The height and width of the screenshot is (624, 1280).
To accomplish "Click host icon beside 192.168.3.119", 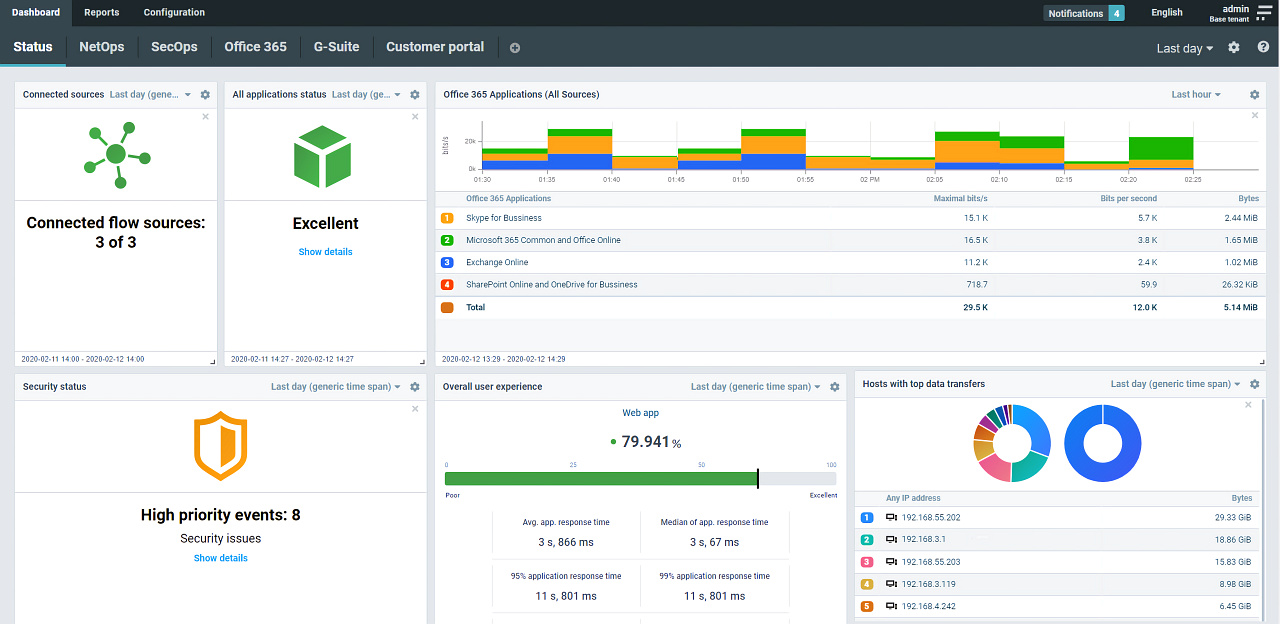I will pyautogui.click(x=891, y=584).
